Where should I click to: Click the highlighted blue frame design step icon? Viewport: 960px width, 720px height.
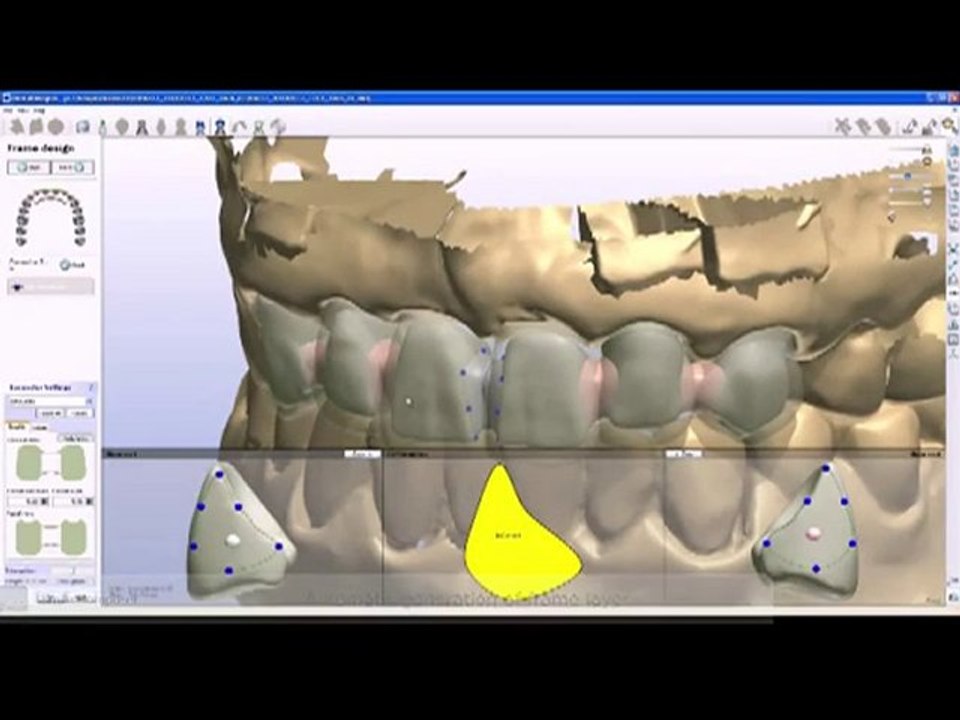(x=220, y=127)
